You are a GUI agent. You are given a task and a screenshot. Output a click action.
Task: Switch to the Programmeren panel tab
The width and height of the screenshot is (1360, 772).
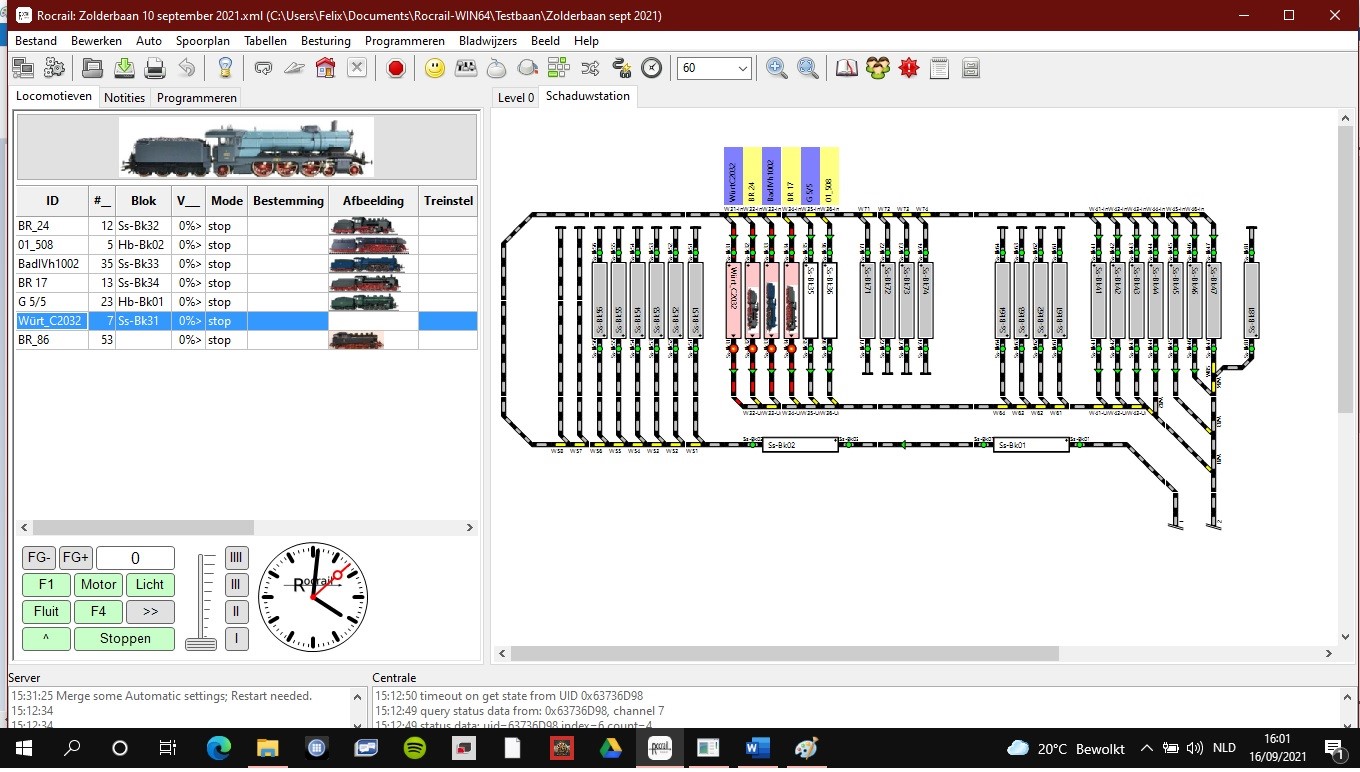click(x=197, y=97)
